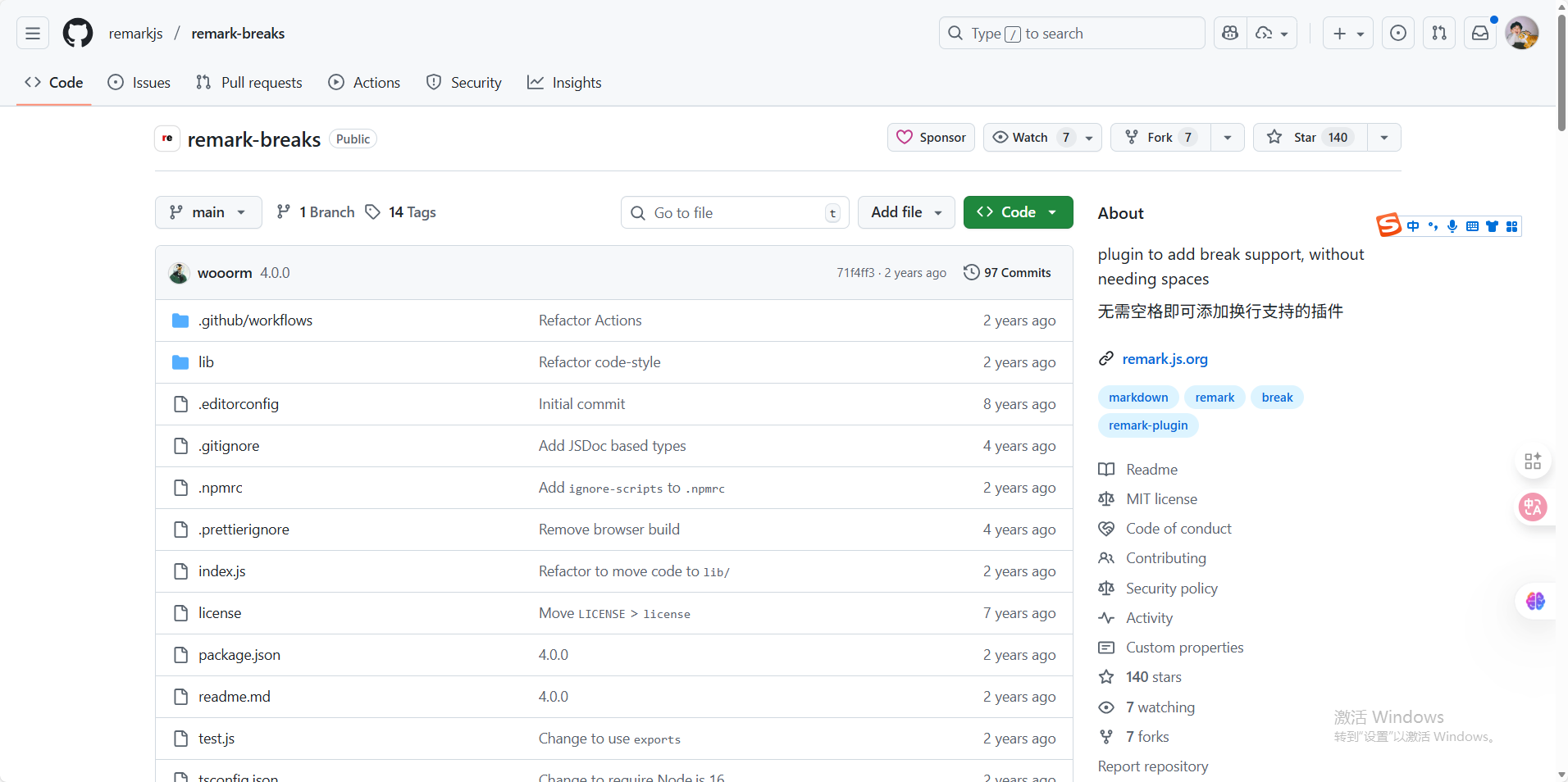Click the Sogou input method S icon

(1388, 225)
